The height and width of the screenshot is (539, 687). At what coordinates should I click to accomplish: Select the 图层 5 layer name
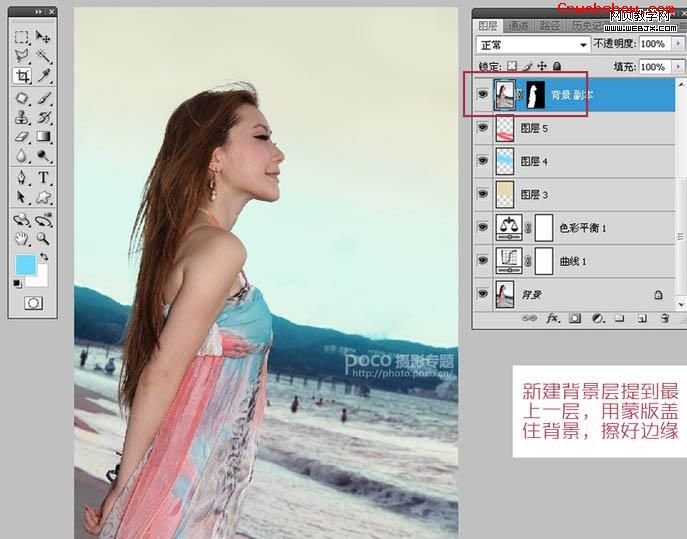(534, 128)
